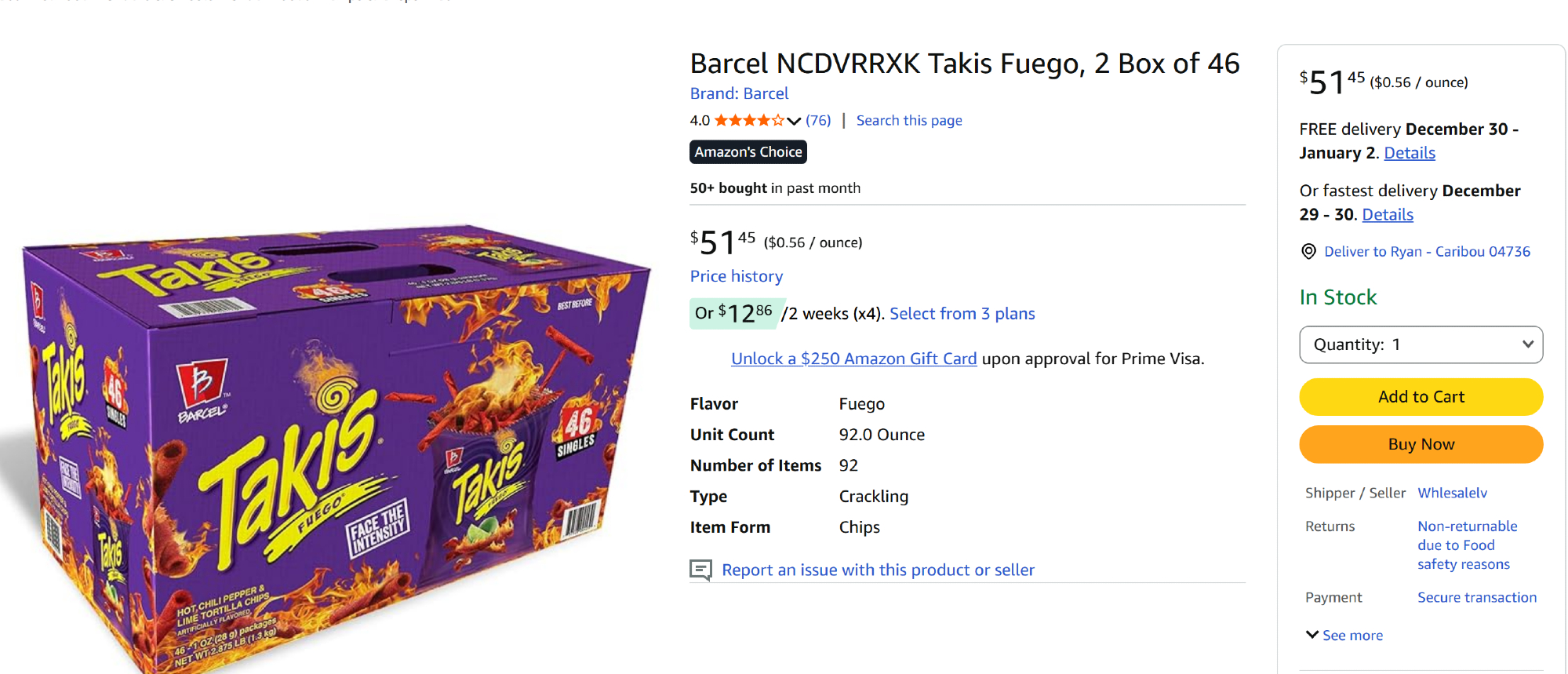Click the Add to Cart button
Screen dimensions: 1568x674
coord(1421,397)
